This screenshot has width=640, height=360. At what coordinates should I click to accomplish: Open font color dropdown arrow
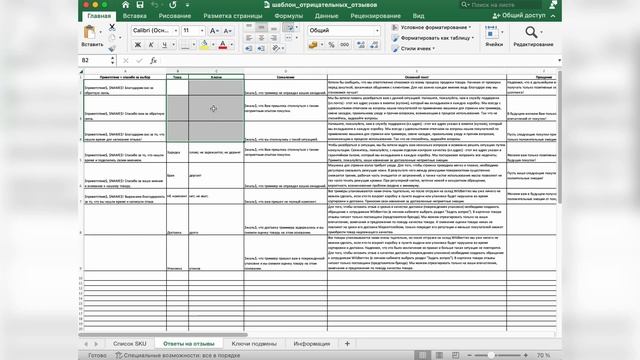coord(232,44)
